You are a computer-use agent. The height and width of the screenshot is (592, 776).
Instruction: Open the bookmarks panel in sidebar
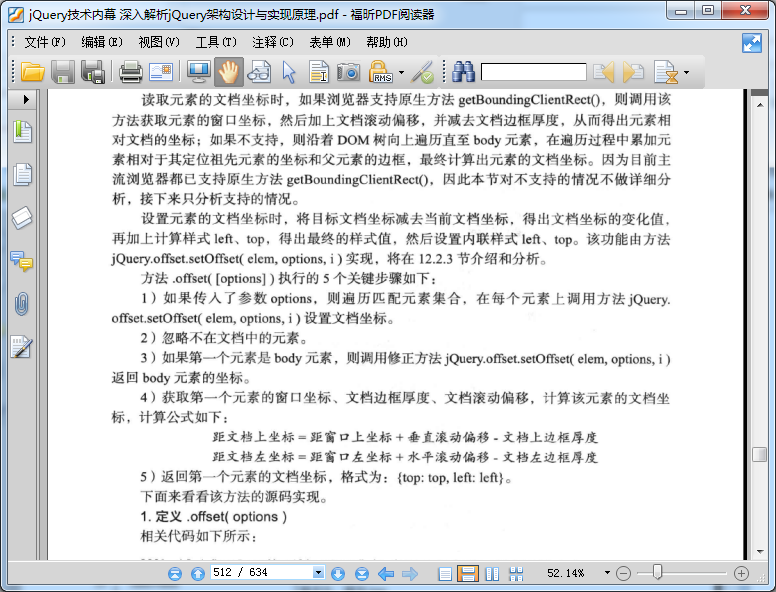click(22, 132)
